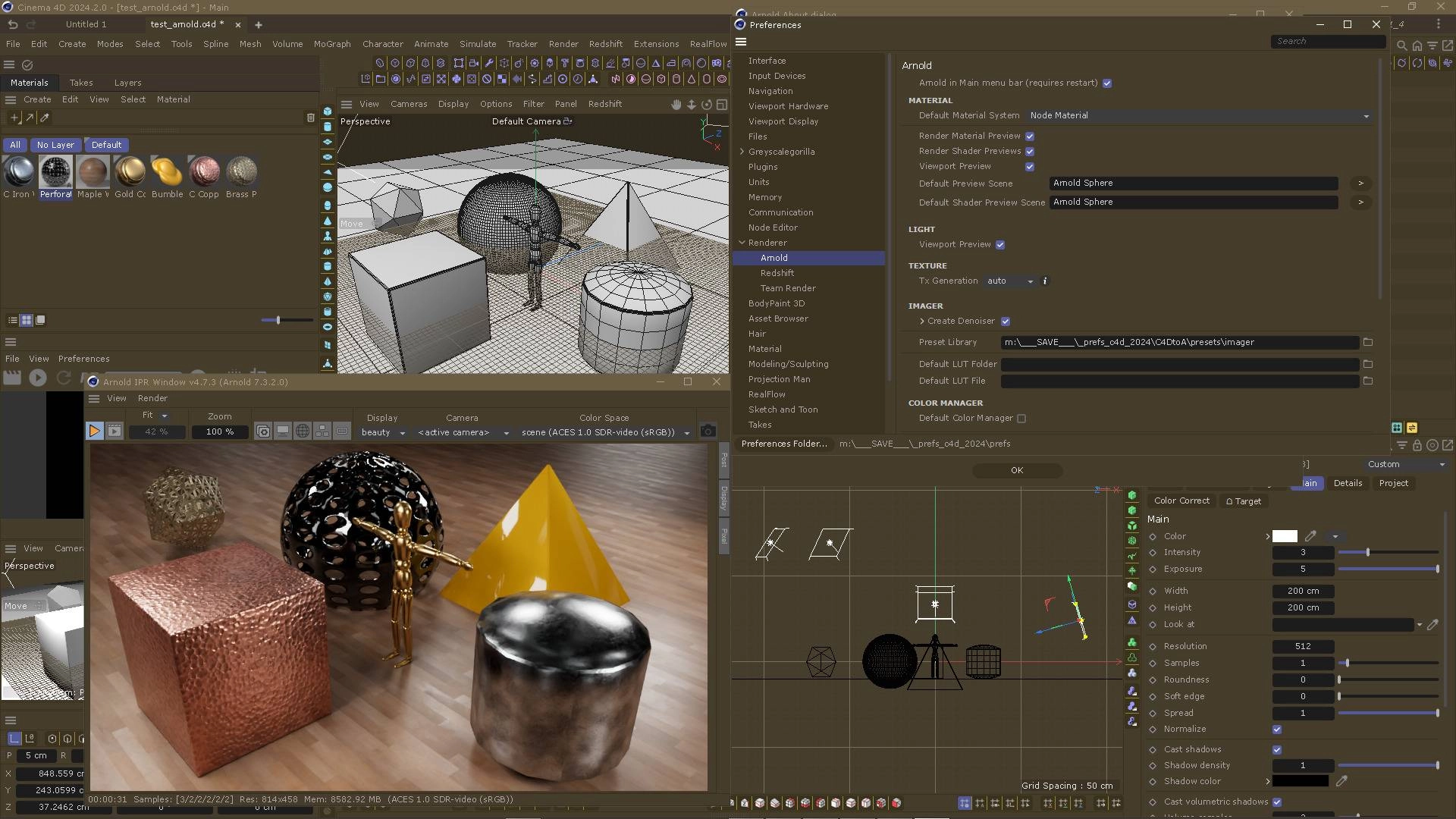
Task: Open the MoGraph menu
Action: pyautogui.click(x=332, y=44)
